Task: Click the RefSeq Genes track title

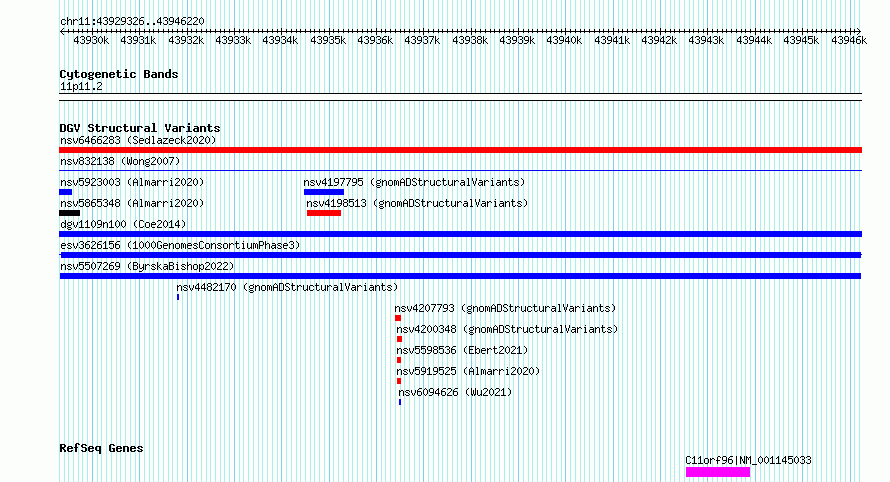Action: 101,448
